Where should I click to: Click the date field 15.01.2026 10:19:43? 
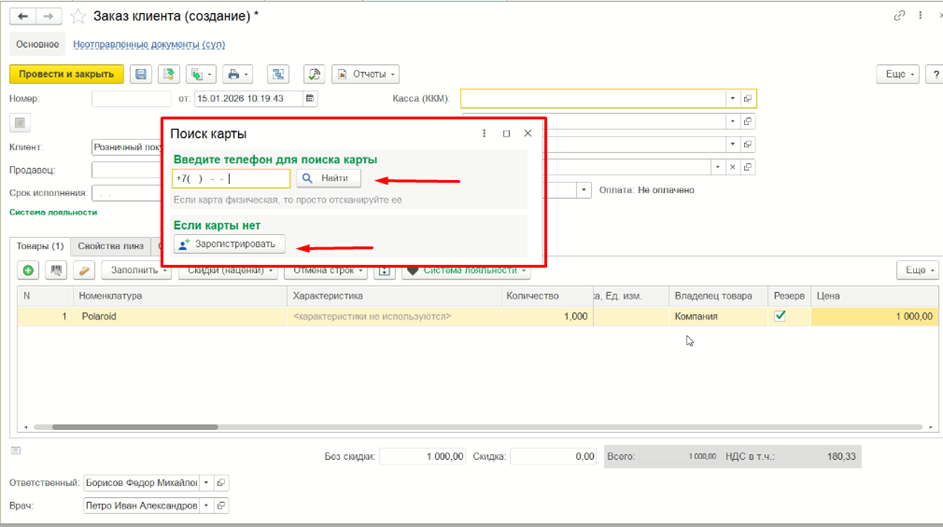click(248, 98)
